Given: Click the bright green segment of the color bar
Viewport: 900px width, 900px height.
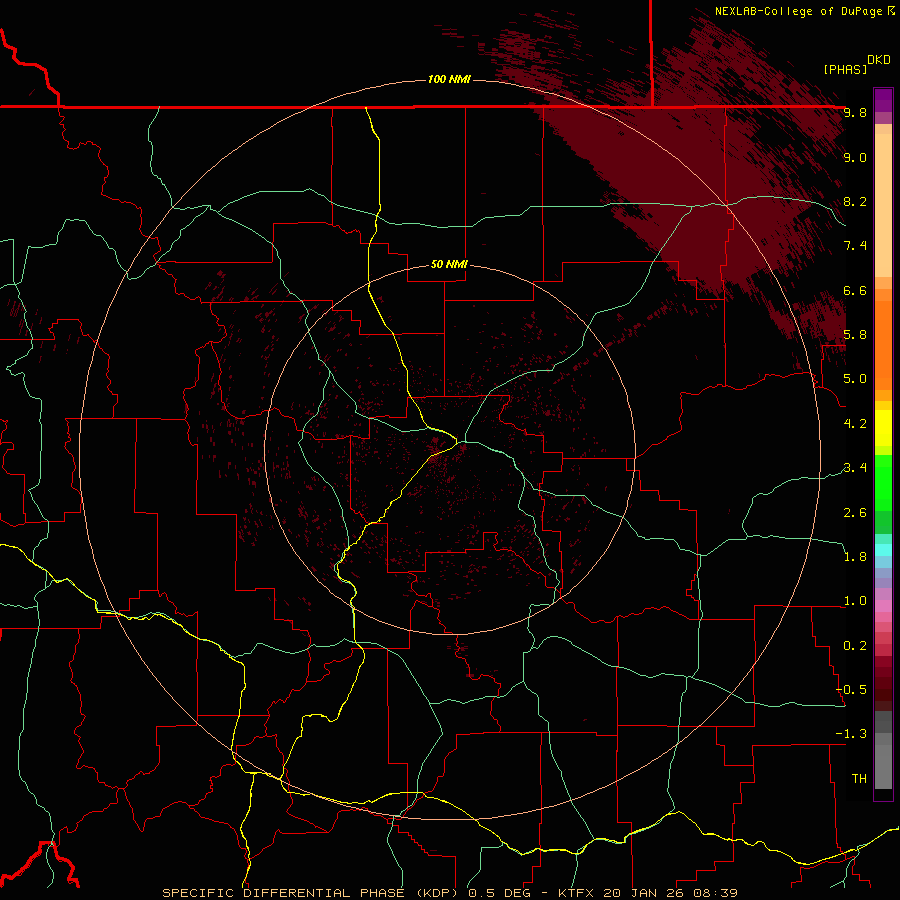Looking at the screenshot, I should tap(883, 482).
